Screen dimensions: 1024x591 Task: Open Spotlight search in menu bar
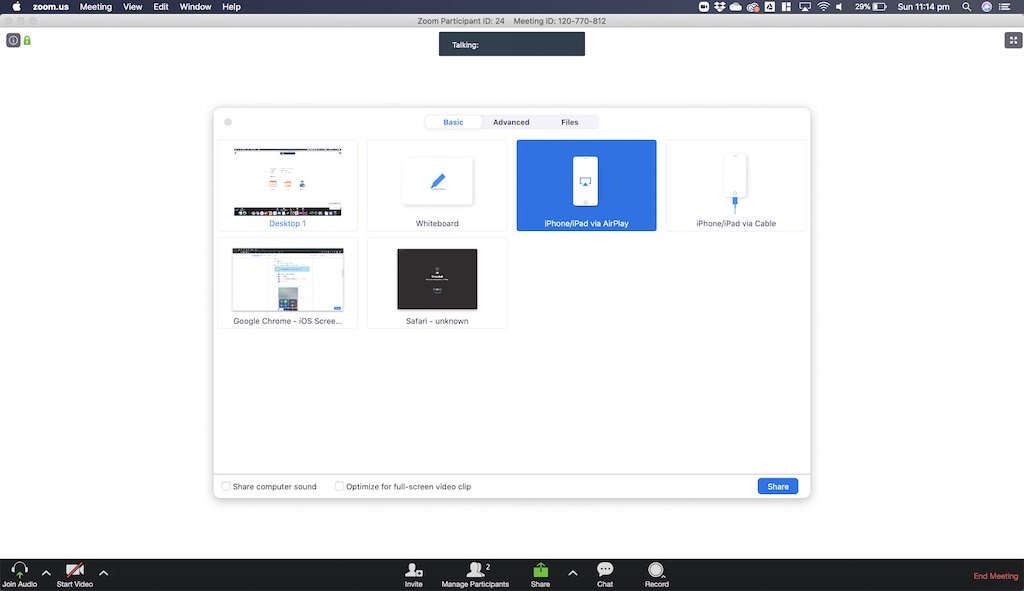[x=966, y=7]
